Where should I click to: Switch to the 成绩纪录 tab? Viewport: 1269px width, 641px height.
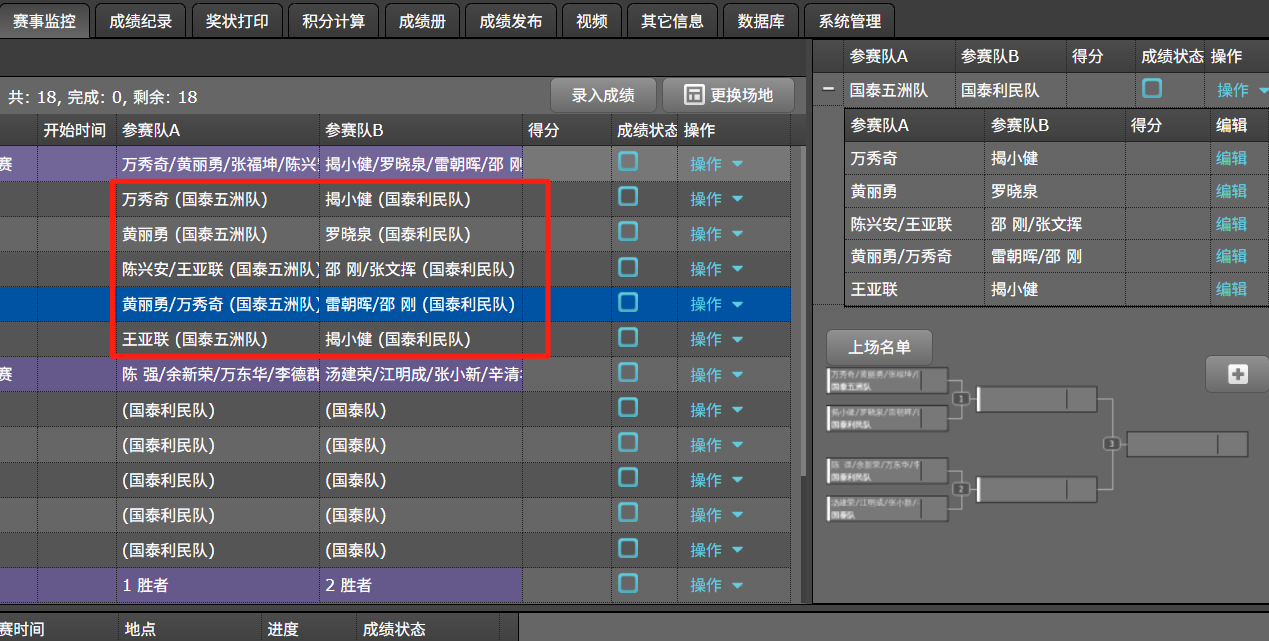click(141, 20)
